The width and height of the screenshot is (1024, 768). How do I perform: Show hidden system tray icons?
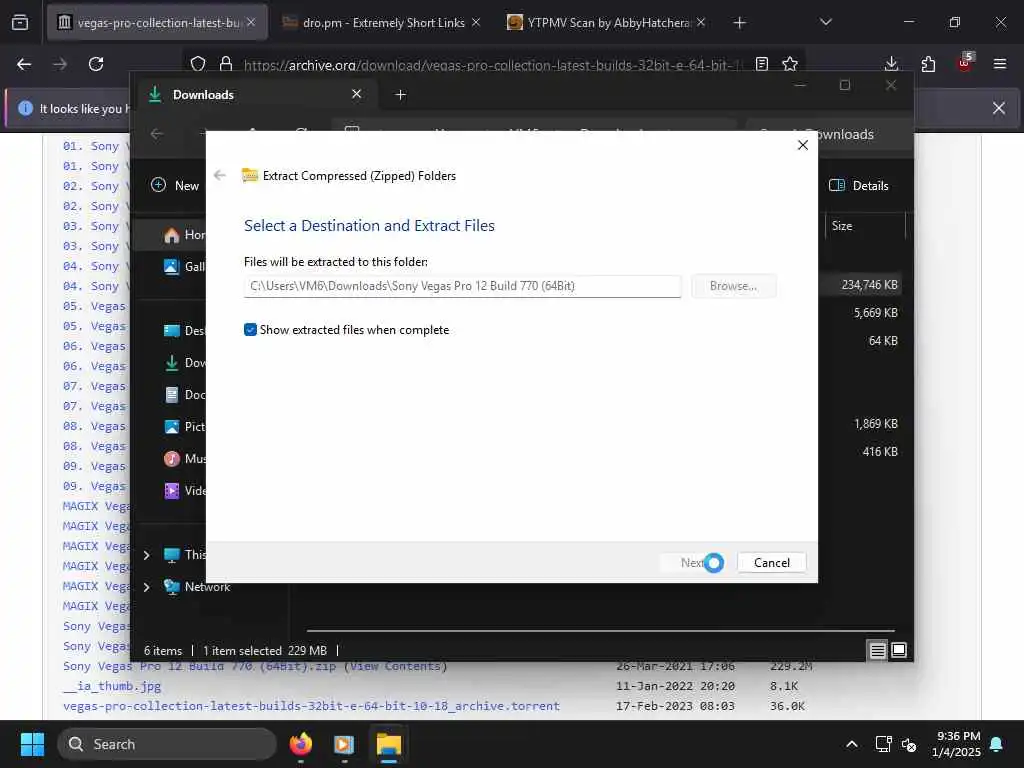pos(852,744)
